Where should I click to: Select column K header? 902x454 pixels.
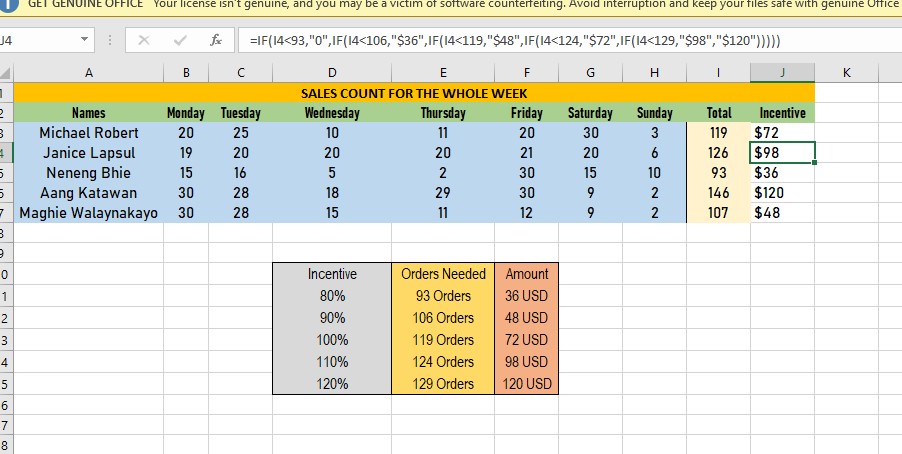point(846,73)
